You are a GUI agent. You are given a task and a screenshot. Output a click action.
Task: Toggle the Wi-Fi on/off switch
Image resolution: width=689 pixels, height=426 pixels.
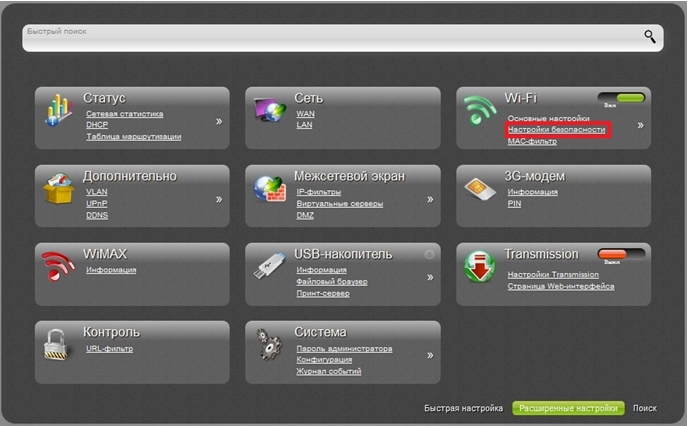click(620, 99)
